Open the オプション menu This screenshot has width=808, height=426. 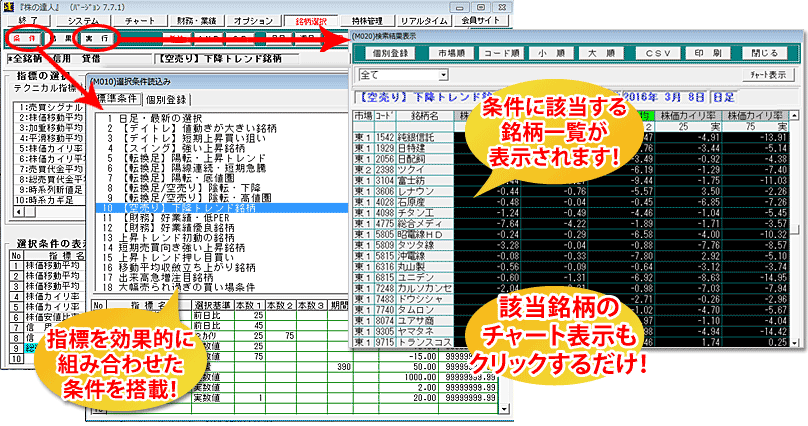coord(253,21)
